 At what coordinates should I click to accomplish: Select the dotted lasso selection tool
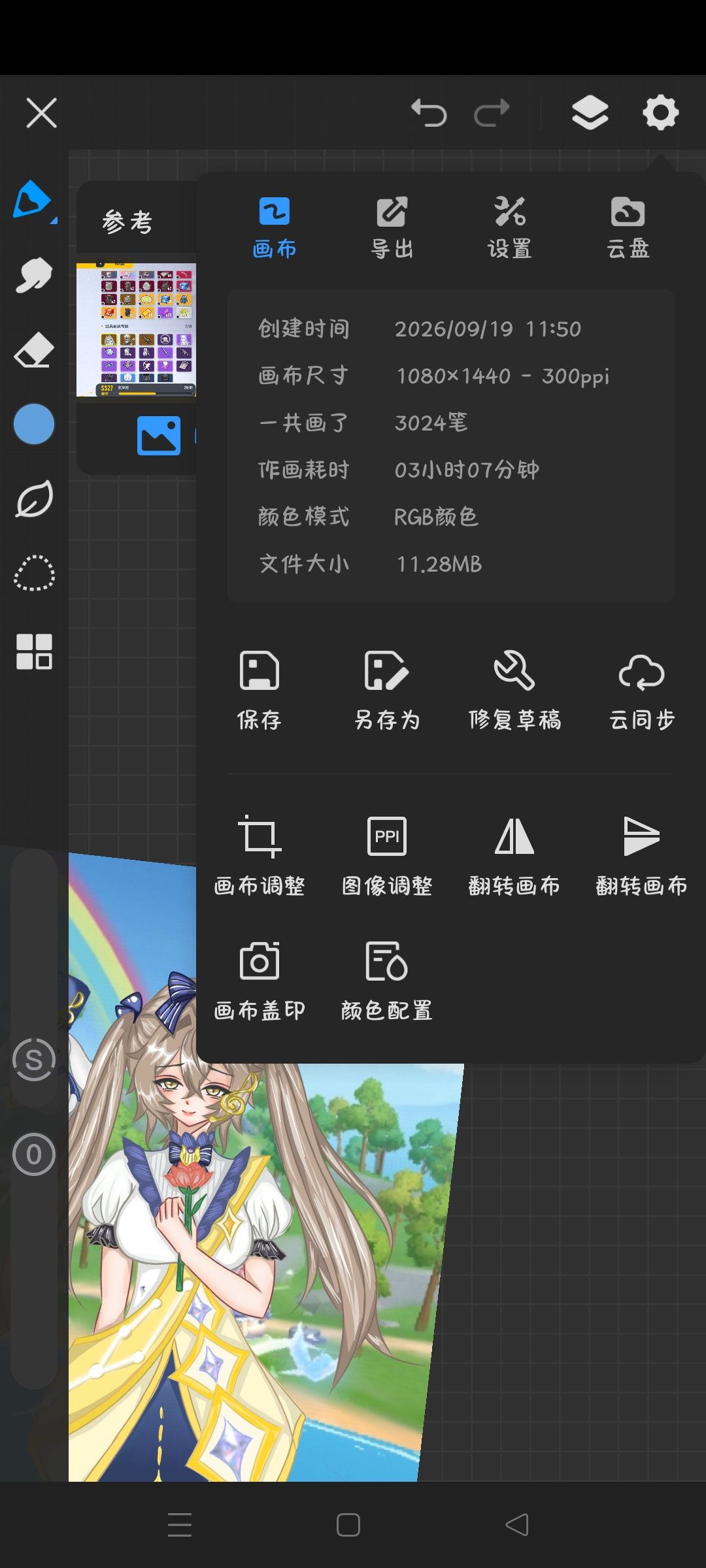34,574
